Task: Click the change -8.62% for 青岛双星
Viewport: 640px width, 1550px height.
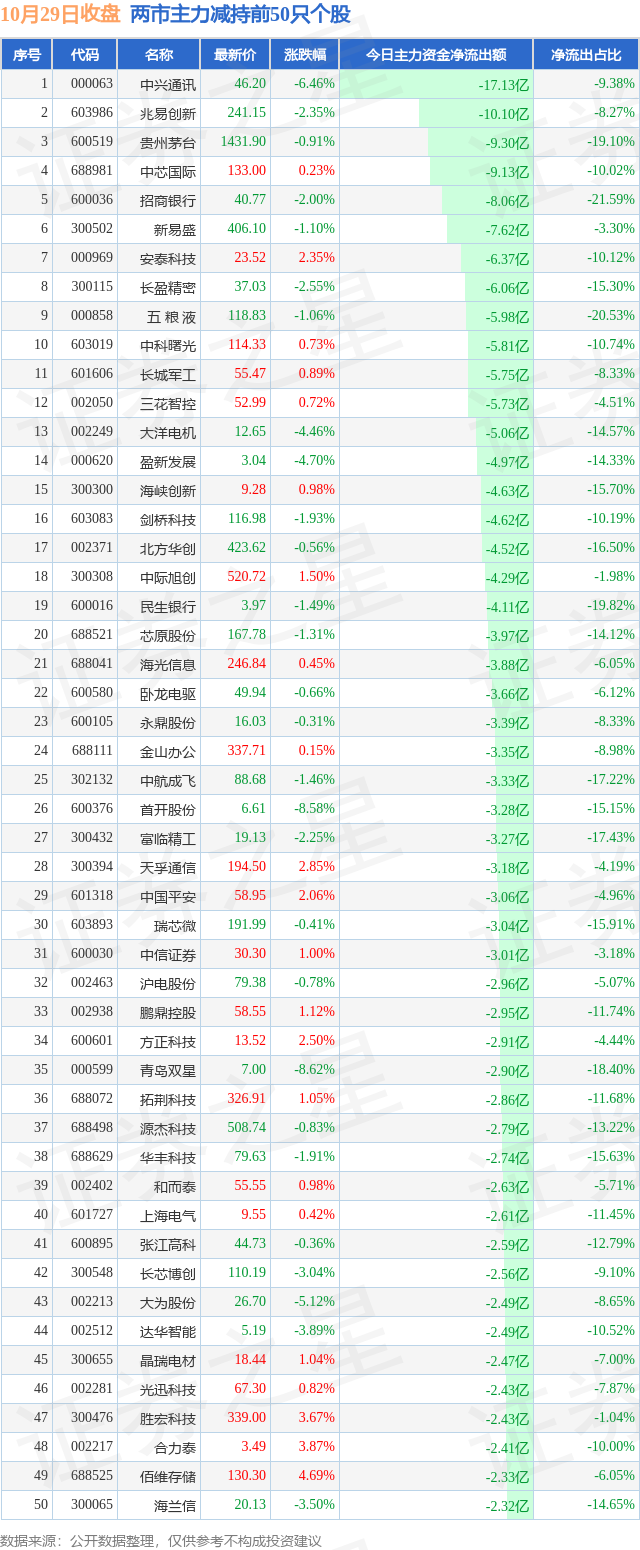Action: pos(315,1070)
